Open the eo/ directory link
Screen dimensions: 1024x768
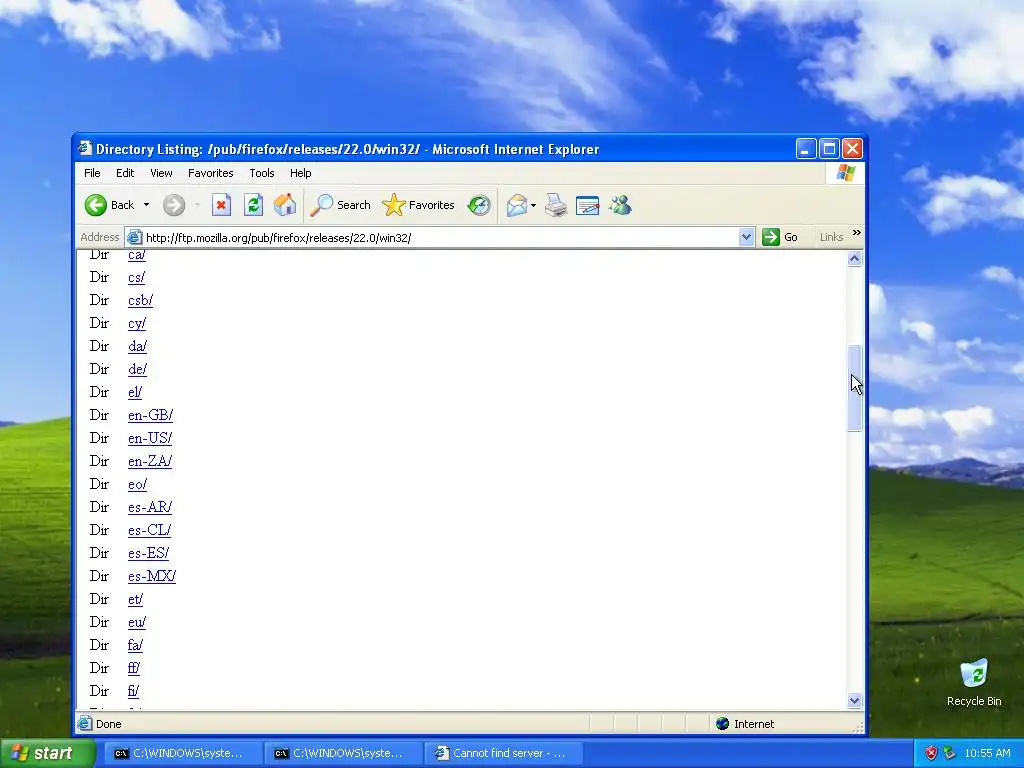(137, 485)
